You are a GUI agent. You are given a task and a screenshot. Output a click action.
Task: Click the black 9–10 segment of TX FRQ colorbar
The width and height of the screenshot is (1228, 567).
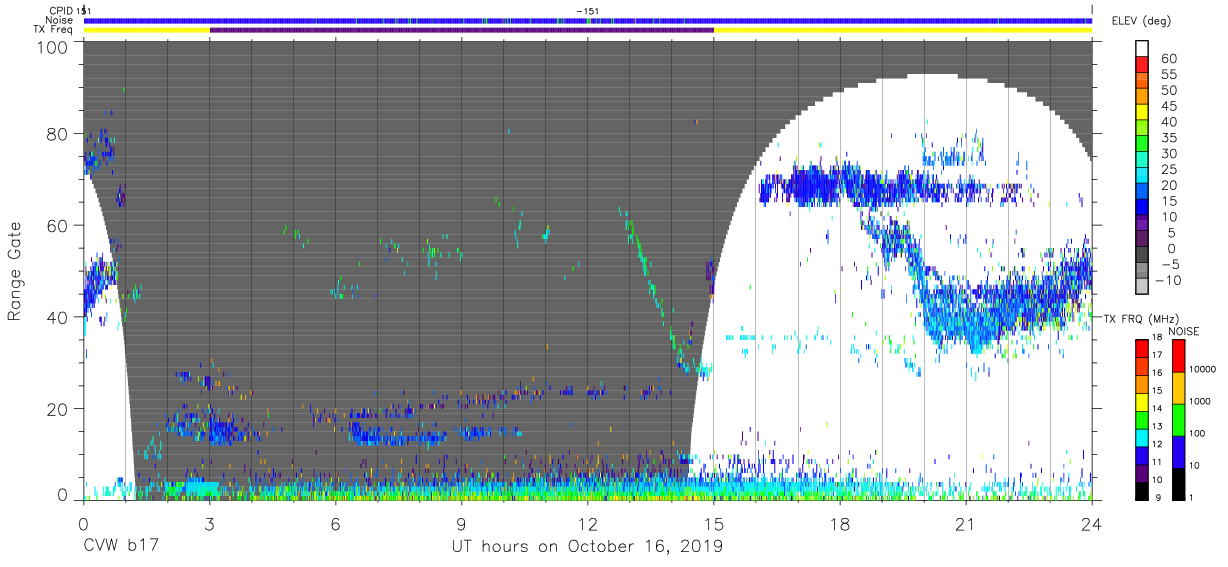point(1144,489)
